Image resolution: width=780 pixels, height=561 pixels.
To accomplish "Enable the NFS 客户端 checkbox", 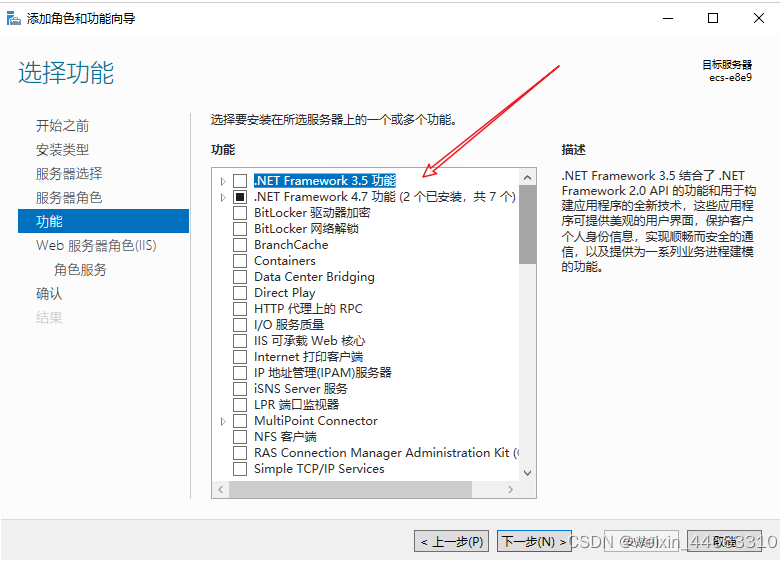I will point(240,437).
